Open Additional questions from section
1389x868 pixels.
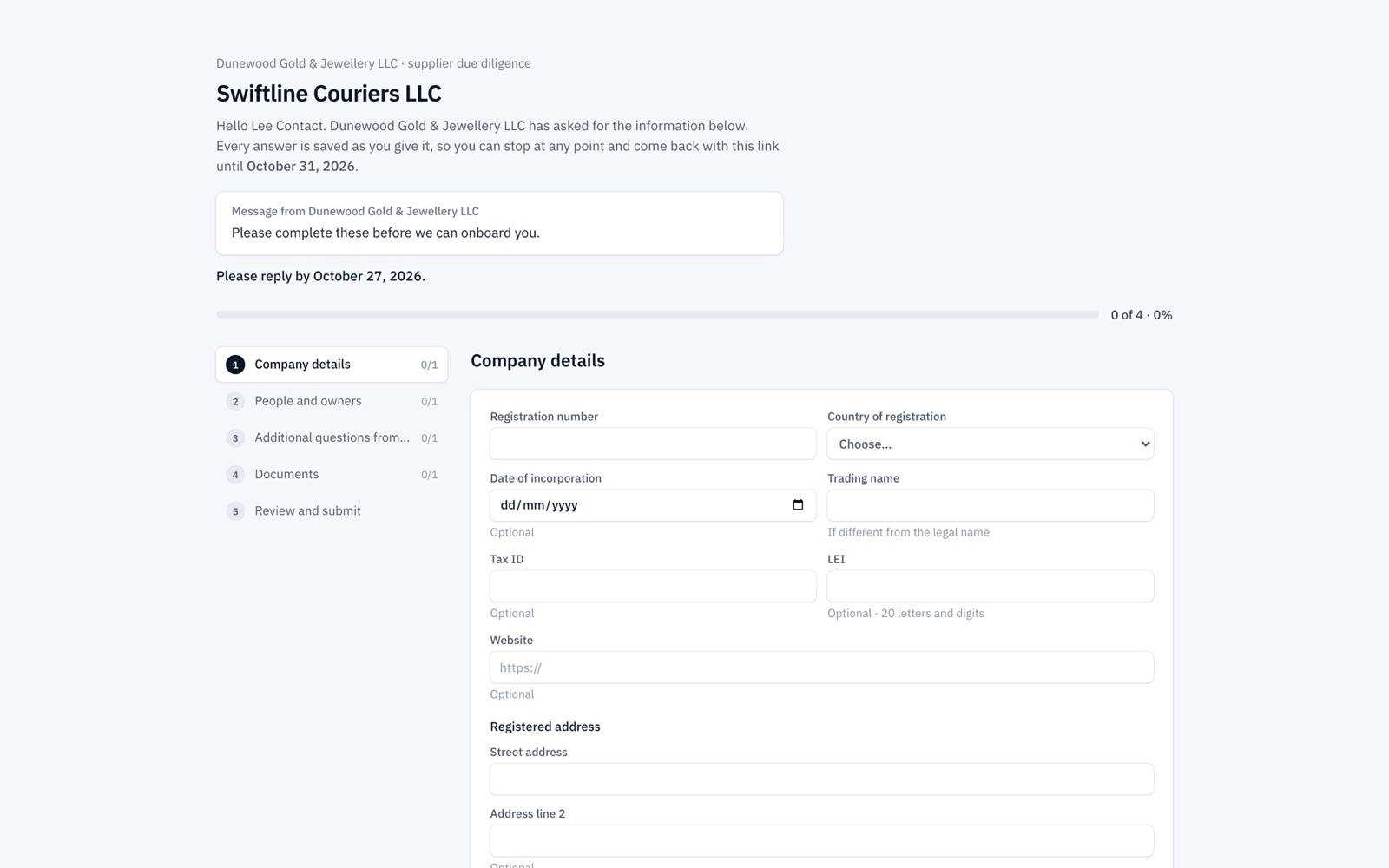click(332, 437)
